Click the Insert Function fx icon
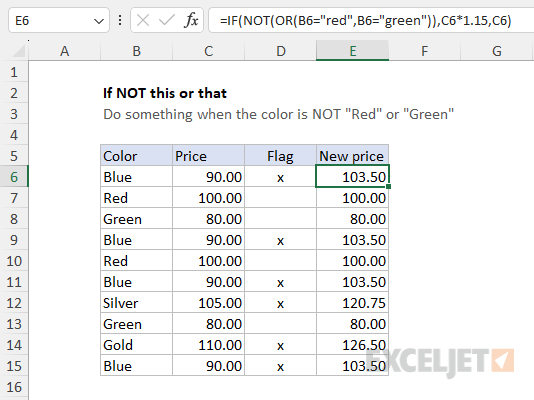 191,20
